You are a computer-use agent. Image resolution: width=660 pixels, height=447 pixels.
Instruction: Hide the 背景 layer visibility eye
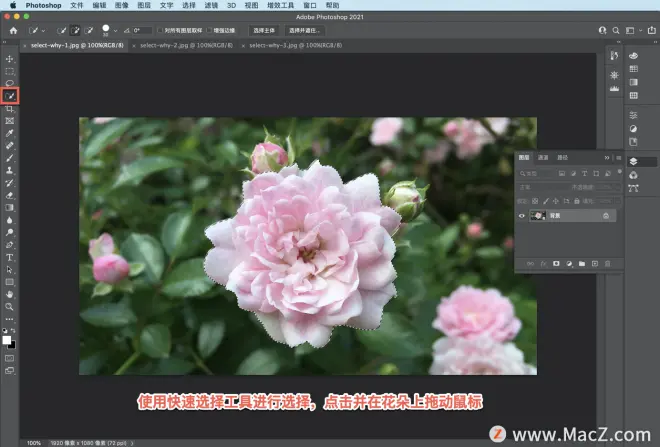point(522,216)
